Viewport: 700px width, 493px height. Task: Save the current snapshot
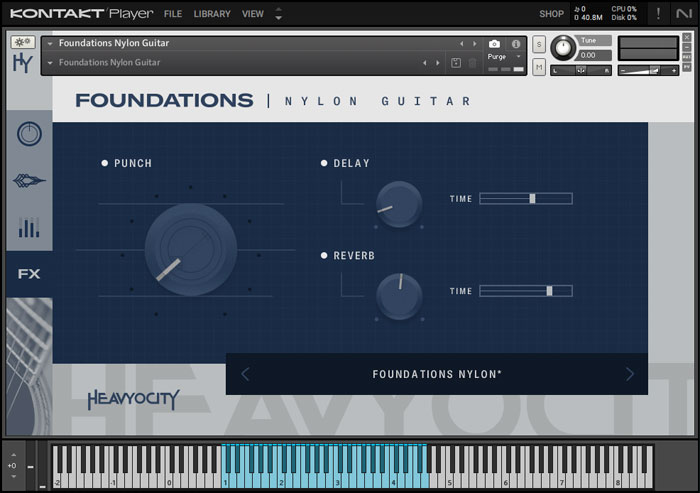(455, 63)
